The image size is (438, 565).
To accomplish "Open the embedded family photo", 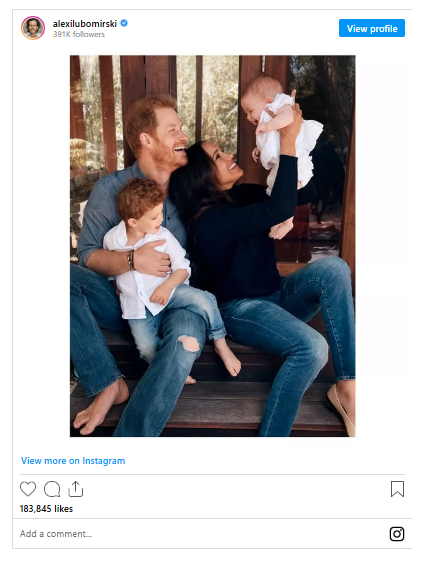I will click(x=213, y=246).
